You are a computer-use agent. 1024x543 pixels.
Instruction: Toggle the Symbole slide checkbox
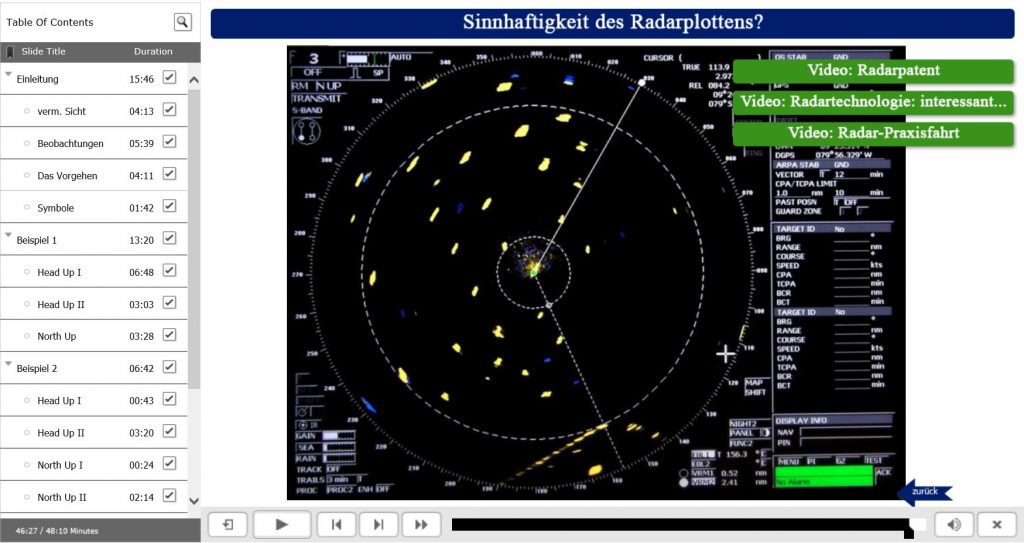pyautogui.click(x=169, y=207)
